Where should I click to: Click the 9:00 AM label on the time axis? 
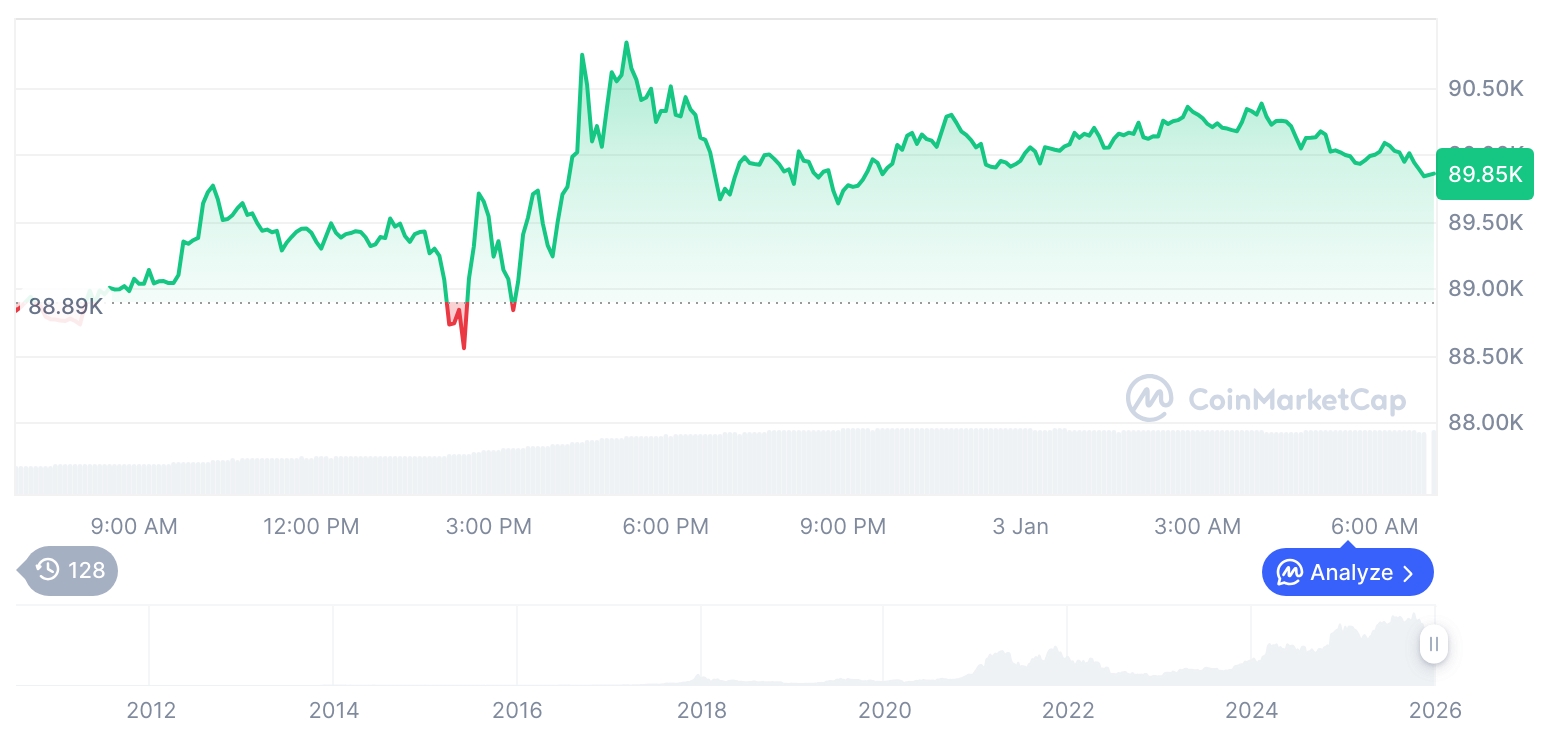tap(134, 526)
